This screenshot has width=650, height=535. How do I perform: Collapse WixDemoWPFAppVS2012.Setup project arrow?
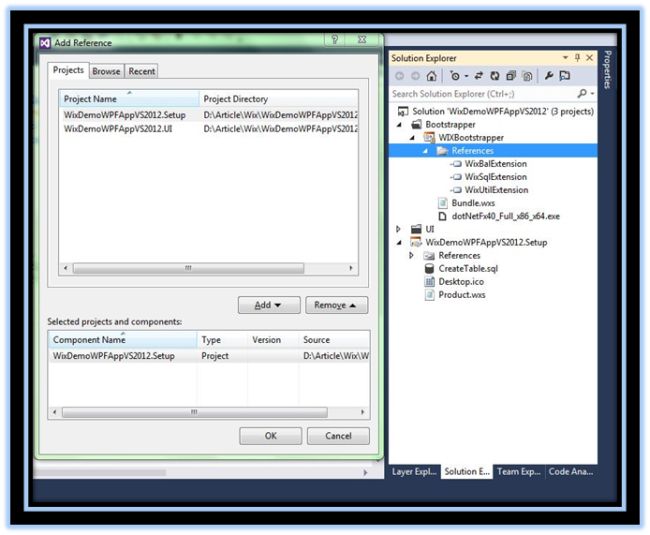pos(400,242)
